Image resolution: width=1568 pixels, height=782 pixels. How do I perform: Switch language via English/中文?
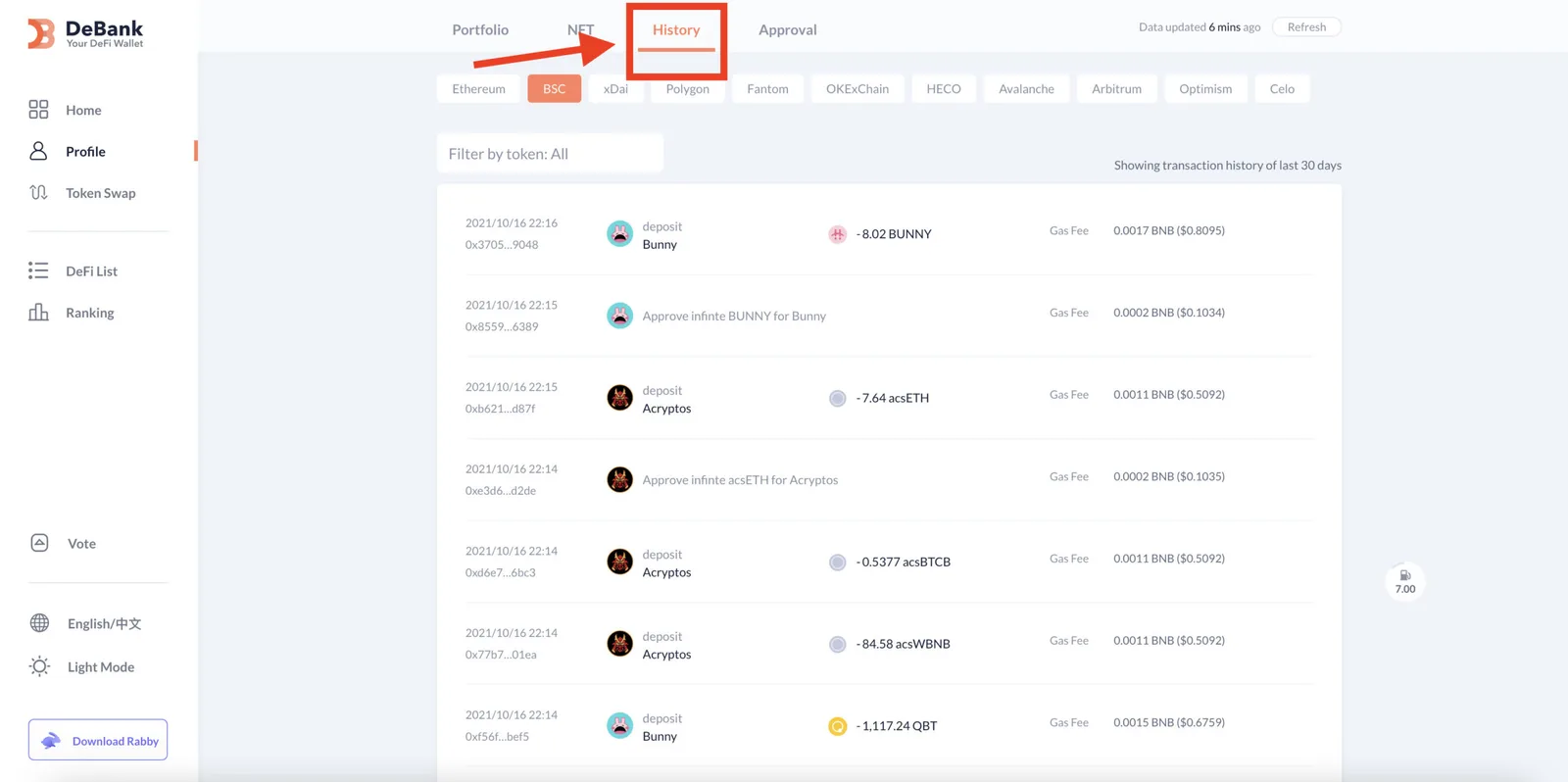[x=104, y=624]
